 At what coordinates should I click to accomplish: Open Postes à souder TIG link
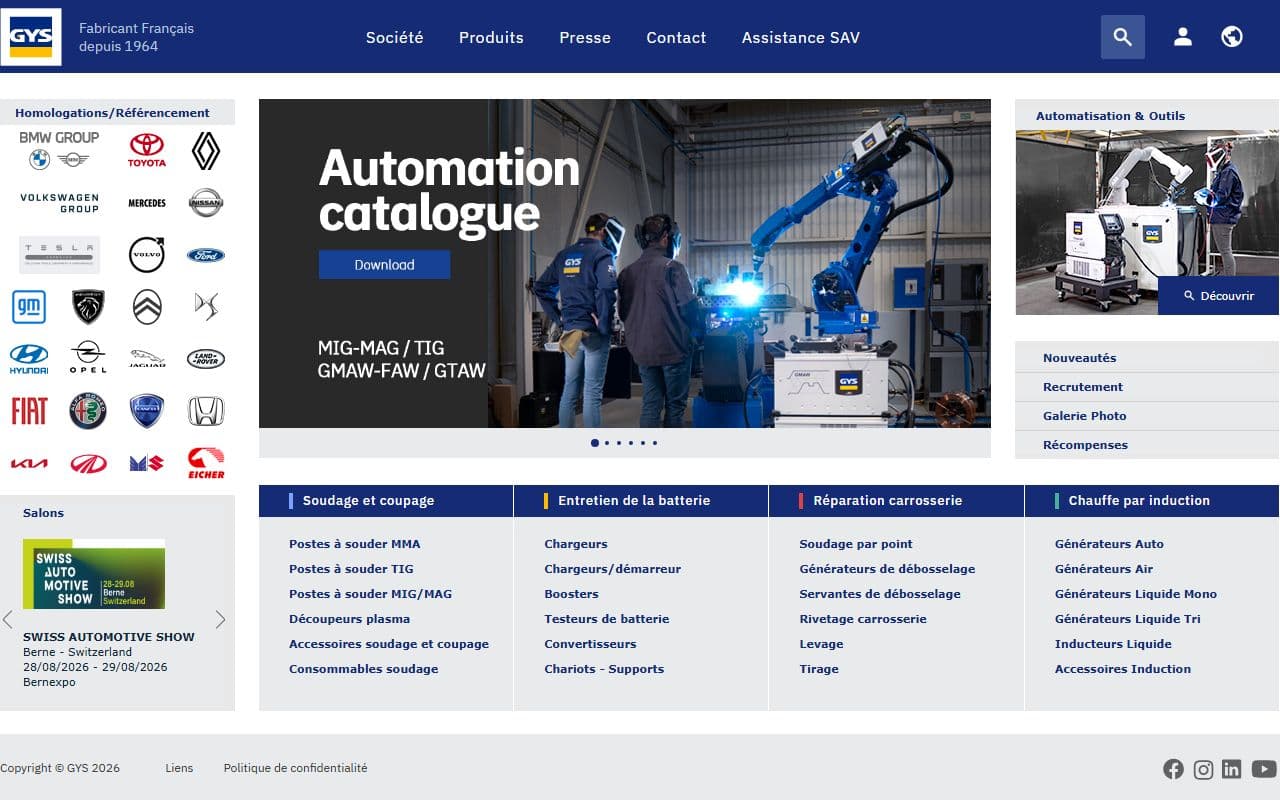[x=351, y=569]
